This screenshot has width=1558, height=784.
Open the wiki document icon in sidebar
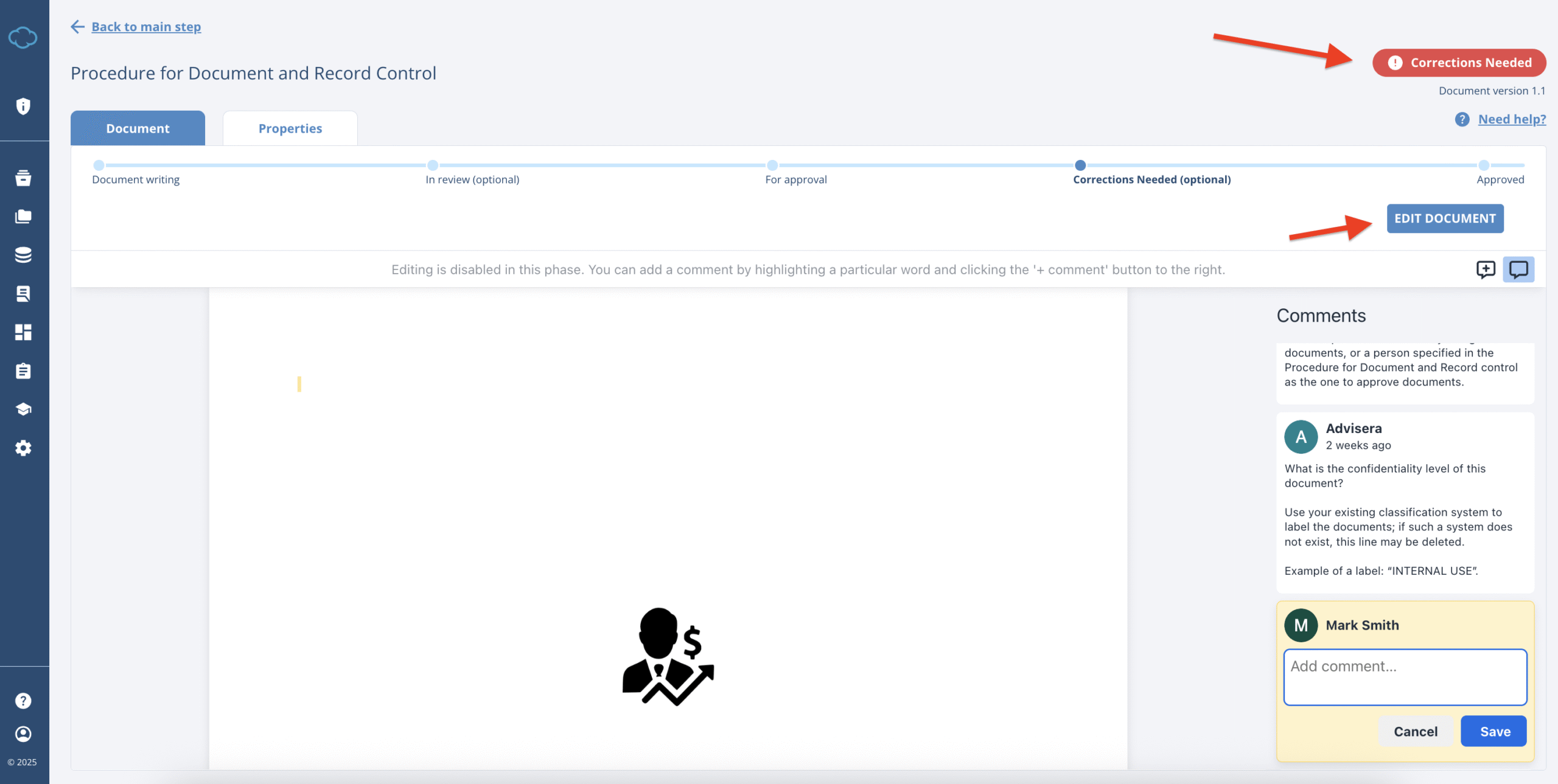(x=23, y=294)
